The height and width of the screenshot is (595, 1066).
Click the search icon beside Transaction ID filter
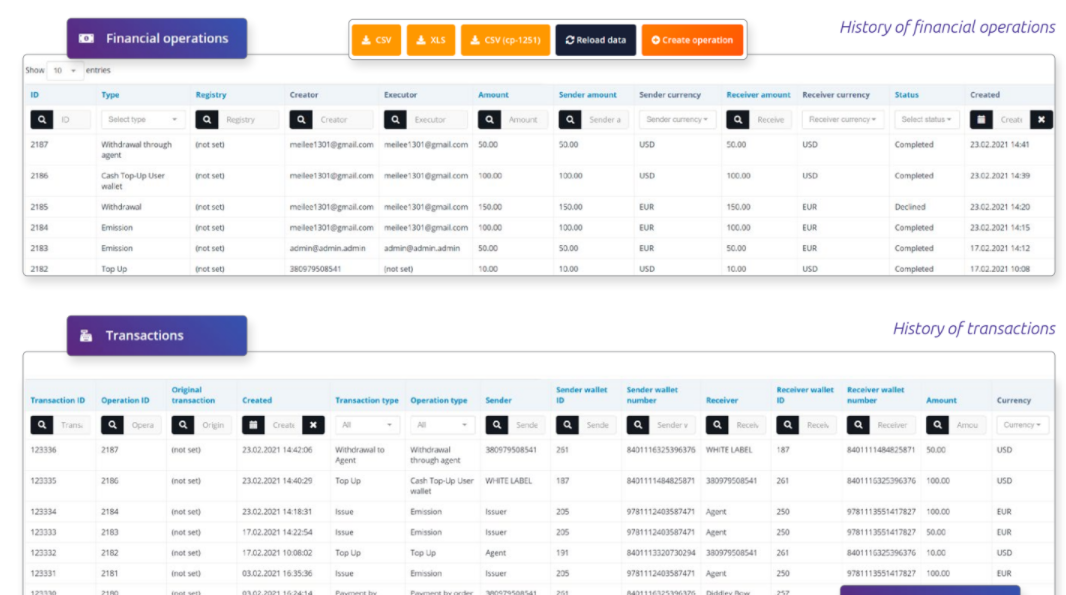tap(42, 425)
